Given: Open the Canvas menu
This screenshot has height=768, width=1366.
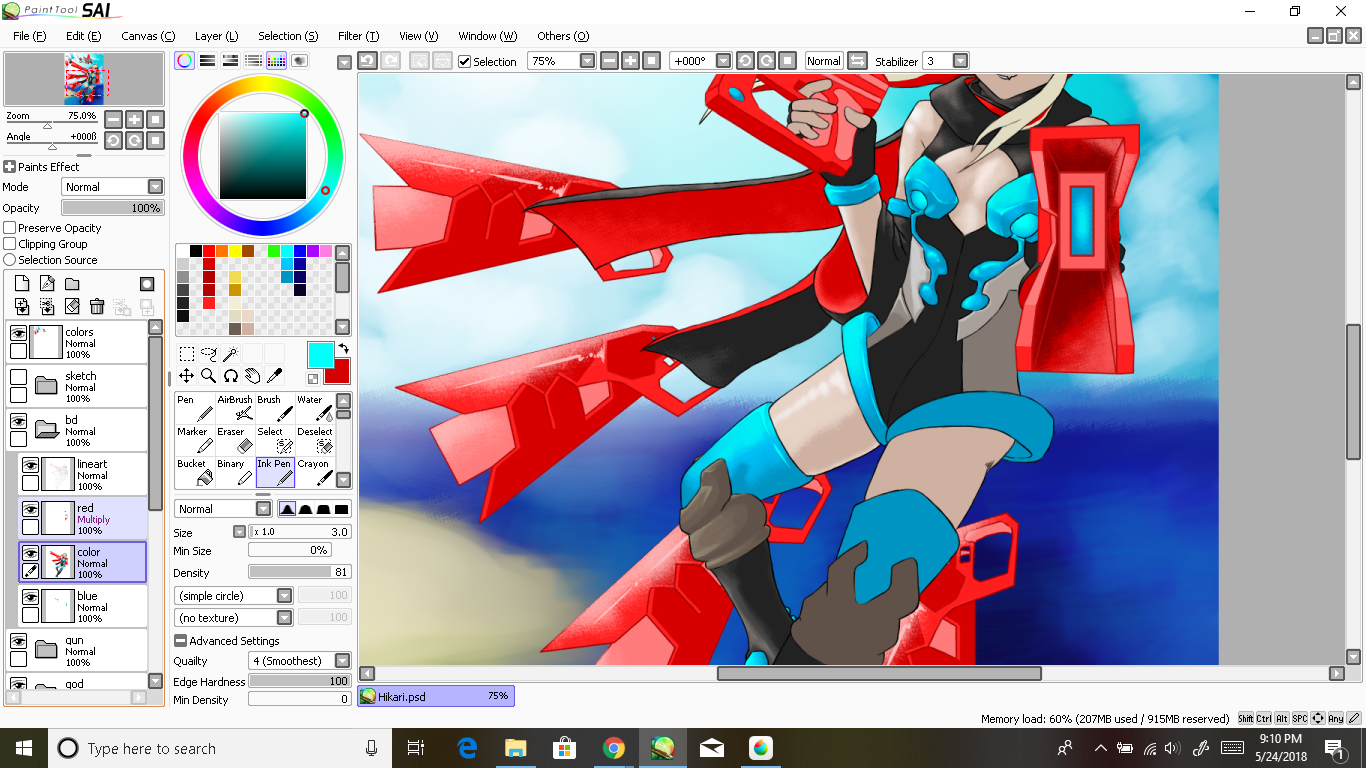Looking at the screenshot, I should [148, 36].
